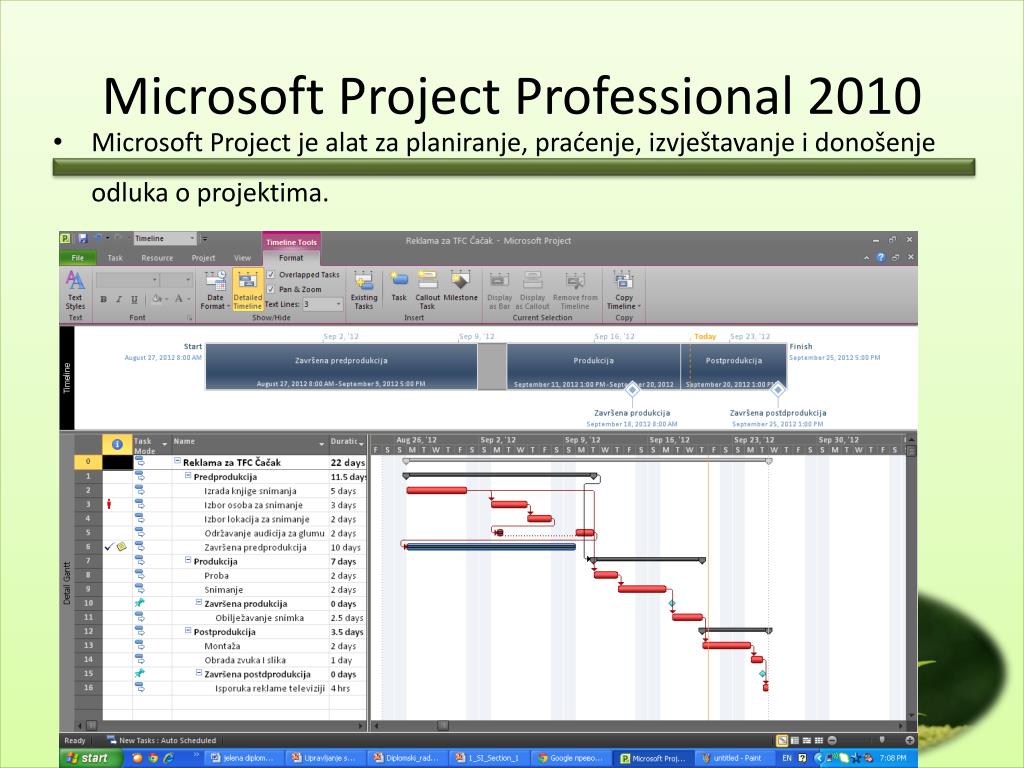Screen dimensions: 1024x768
Task: Click the Gantt chart horizontal scrollbar thumb
Action: pyautogui.click(x=443, y=726)
